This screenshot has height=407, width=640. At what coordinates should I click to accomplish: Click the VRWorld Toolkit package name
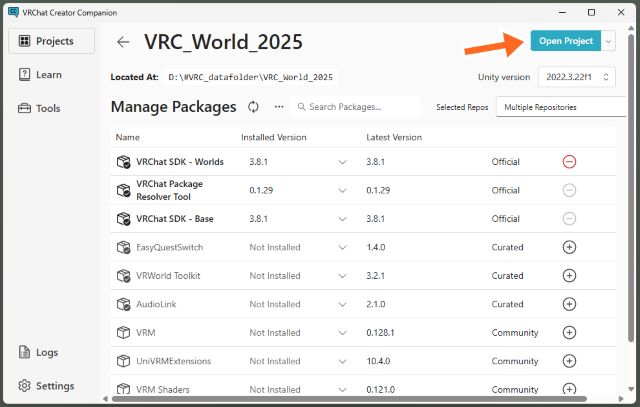pyautogui.click(x=168, y=276)
